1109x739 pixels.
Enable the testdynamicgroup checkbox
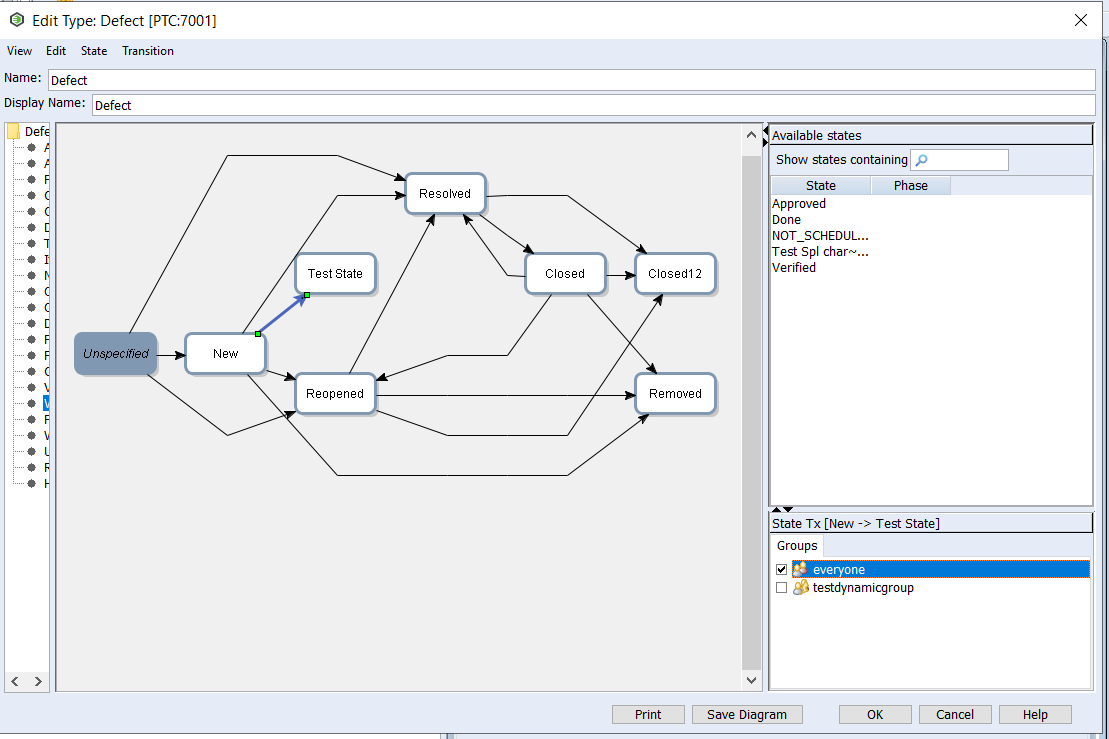tap(782, 588)
